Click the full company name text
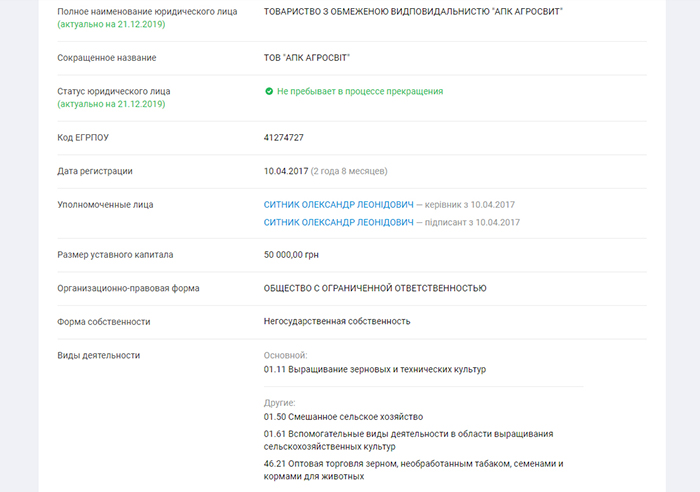This screenshot has height=492, width=700. point(413,12)
